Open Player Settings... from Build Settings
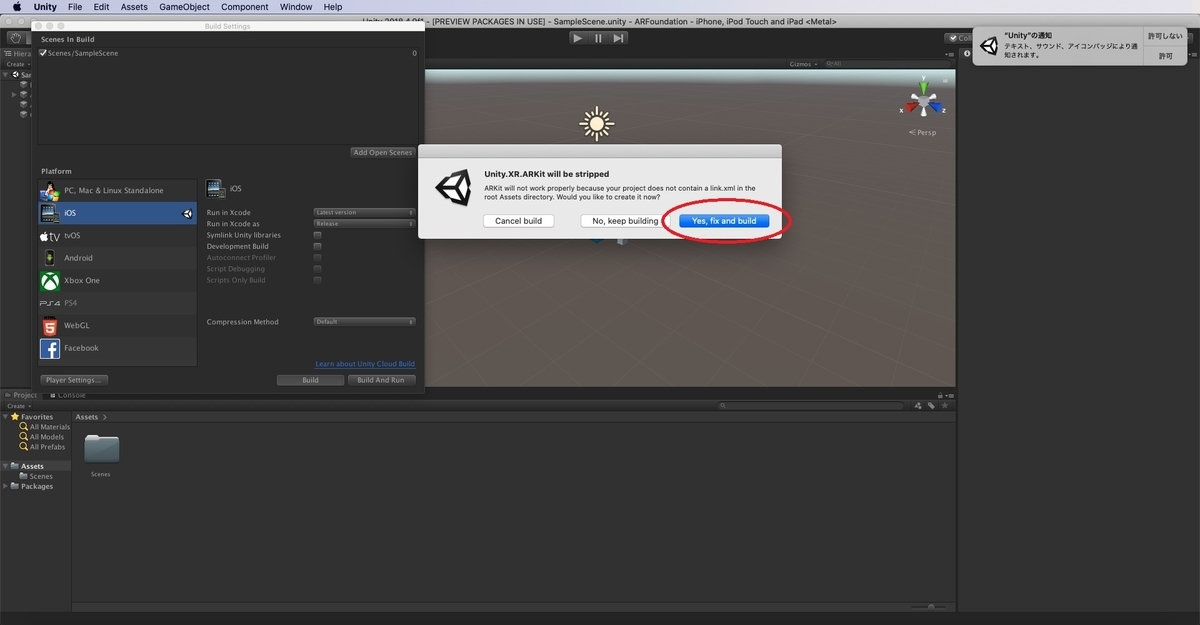The width and height of the screenshot is (1200, 625). click(74, 380)
